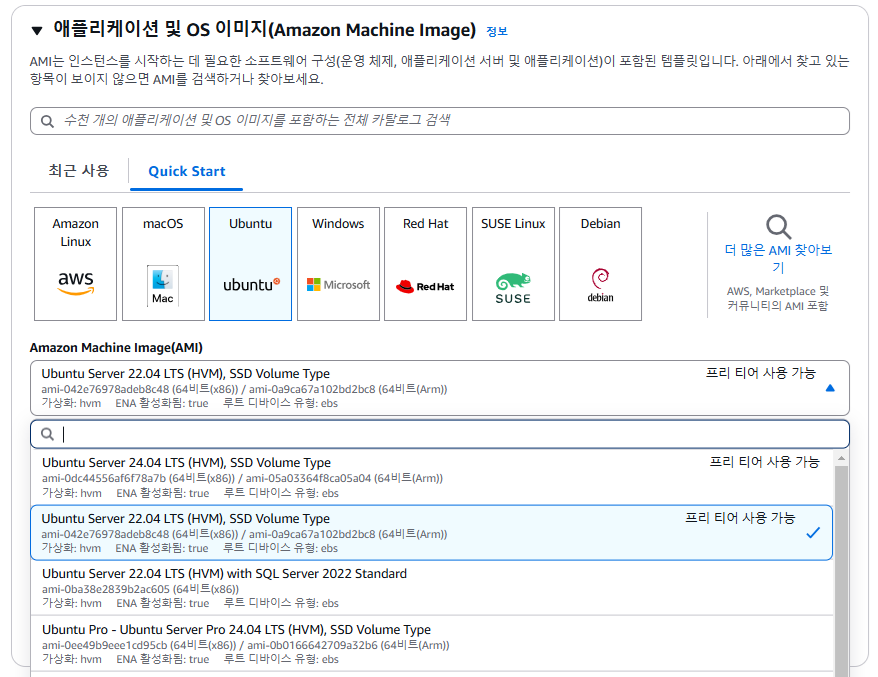Open the 정보 info link
Screen dimensions: 878x677
(497, 31)
